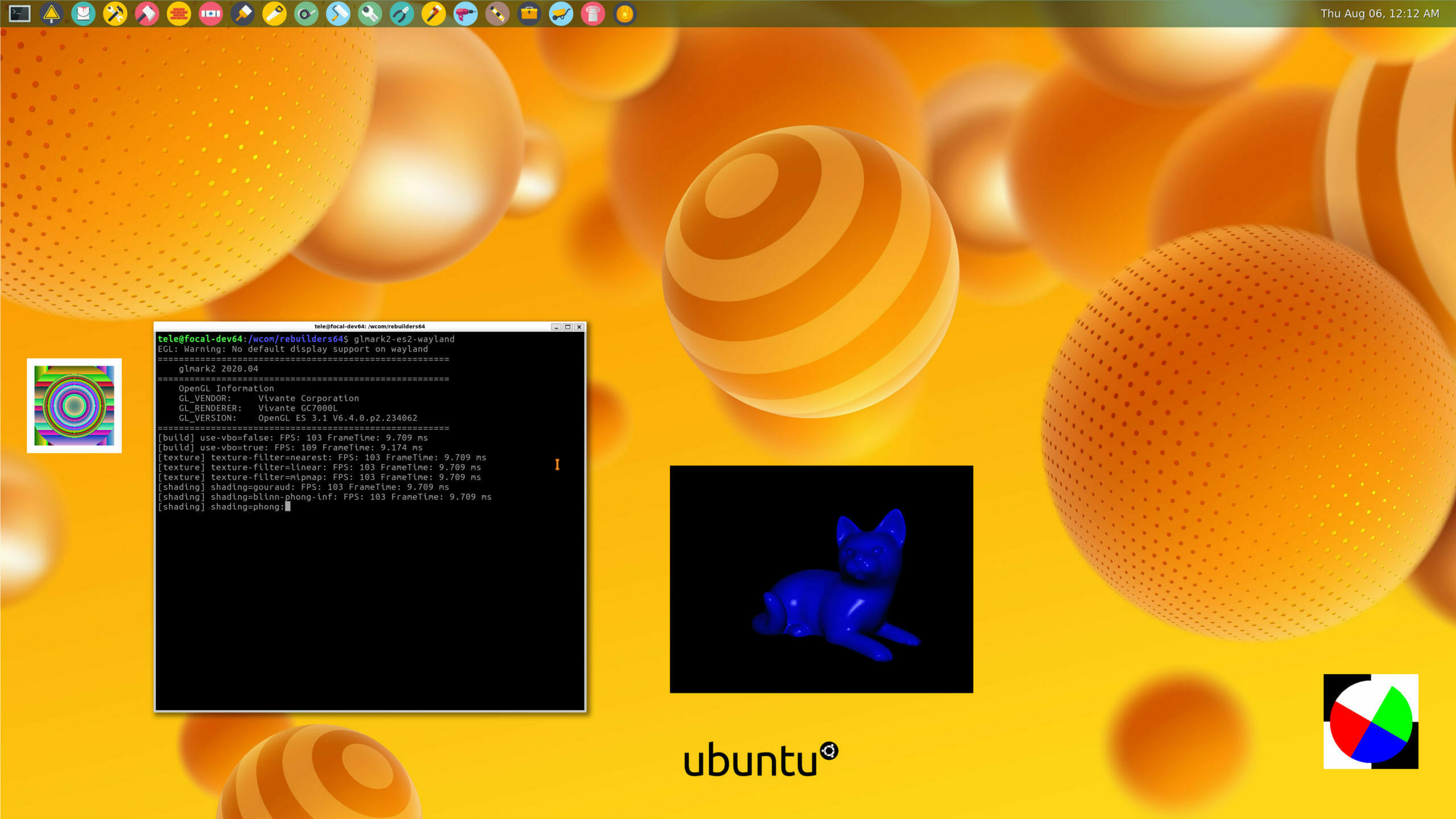Click the axe icon in panel
The height and width of the screenshot is (819, 1456).
pyautogui.click(x=147, y=14)
